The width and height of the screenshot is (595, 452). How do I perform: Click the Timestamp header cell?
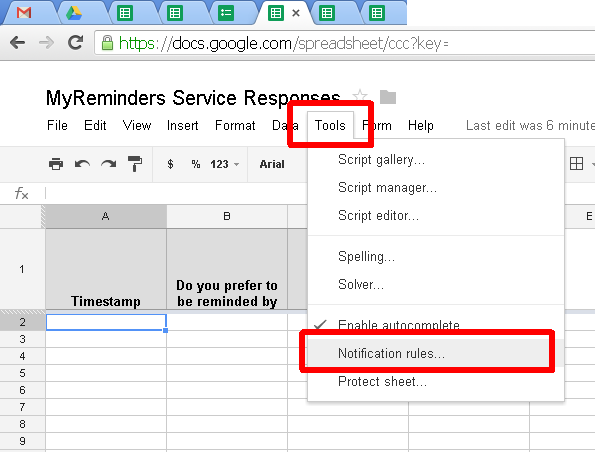pyautogui.click(x=106, y=269)
